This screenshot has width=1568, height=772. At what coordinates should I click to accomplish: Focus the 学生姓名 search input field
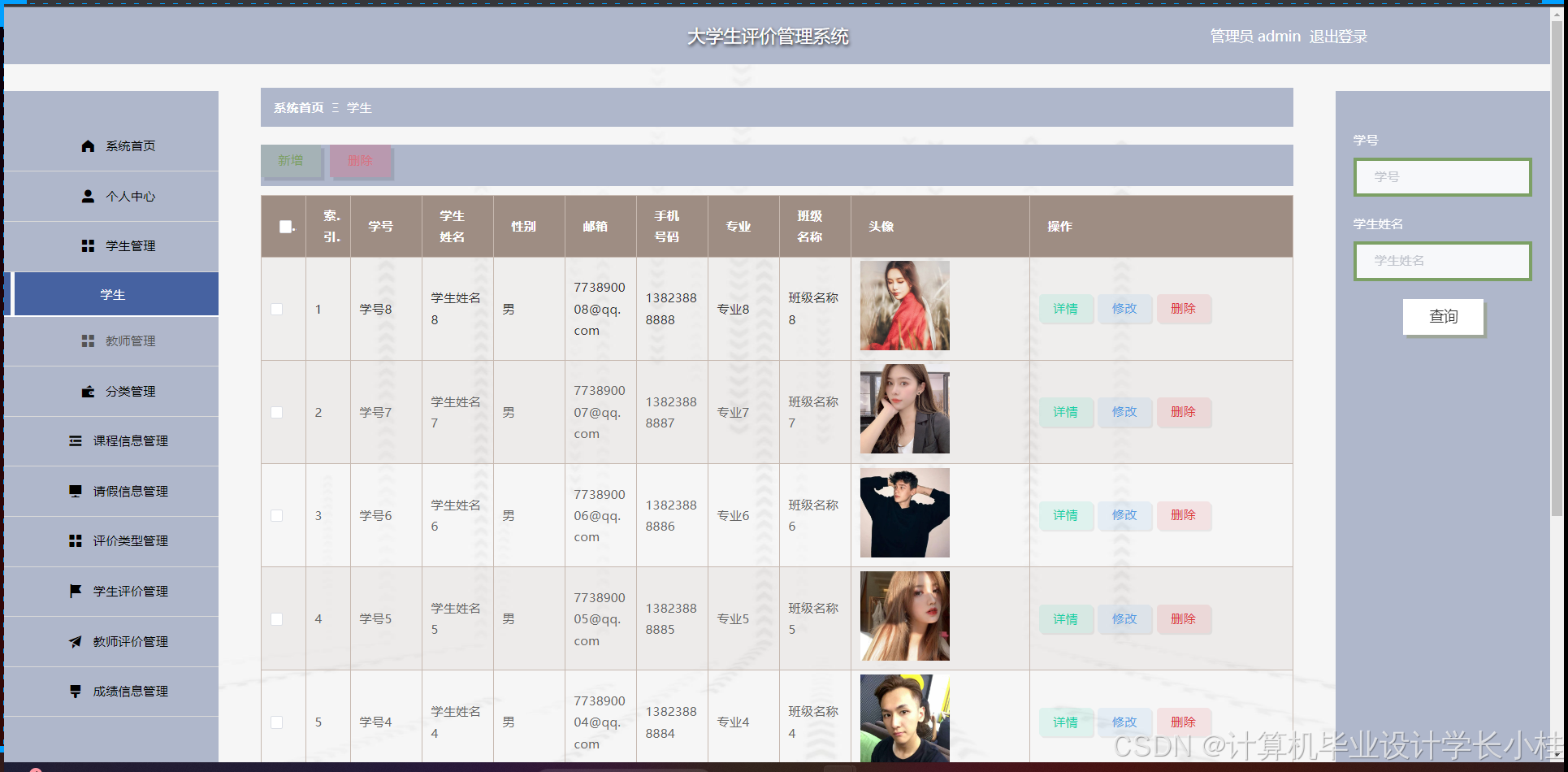[x=1442, y=261]
